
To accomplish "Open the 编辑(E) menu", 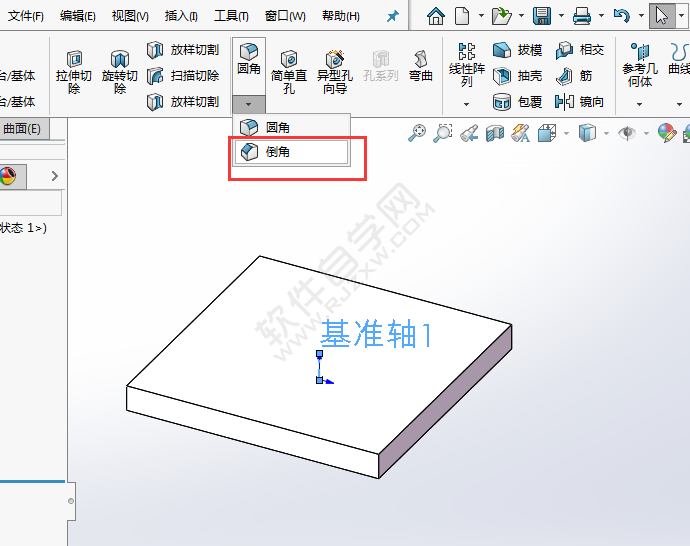I will coord(77,16).
